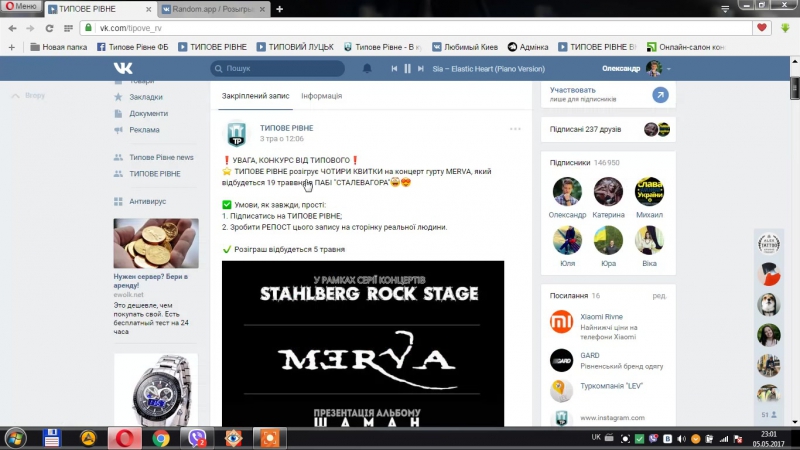Click into the Пошук search field

click(x=278, y=68)
